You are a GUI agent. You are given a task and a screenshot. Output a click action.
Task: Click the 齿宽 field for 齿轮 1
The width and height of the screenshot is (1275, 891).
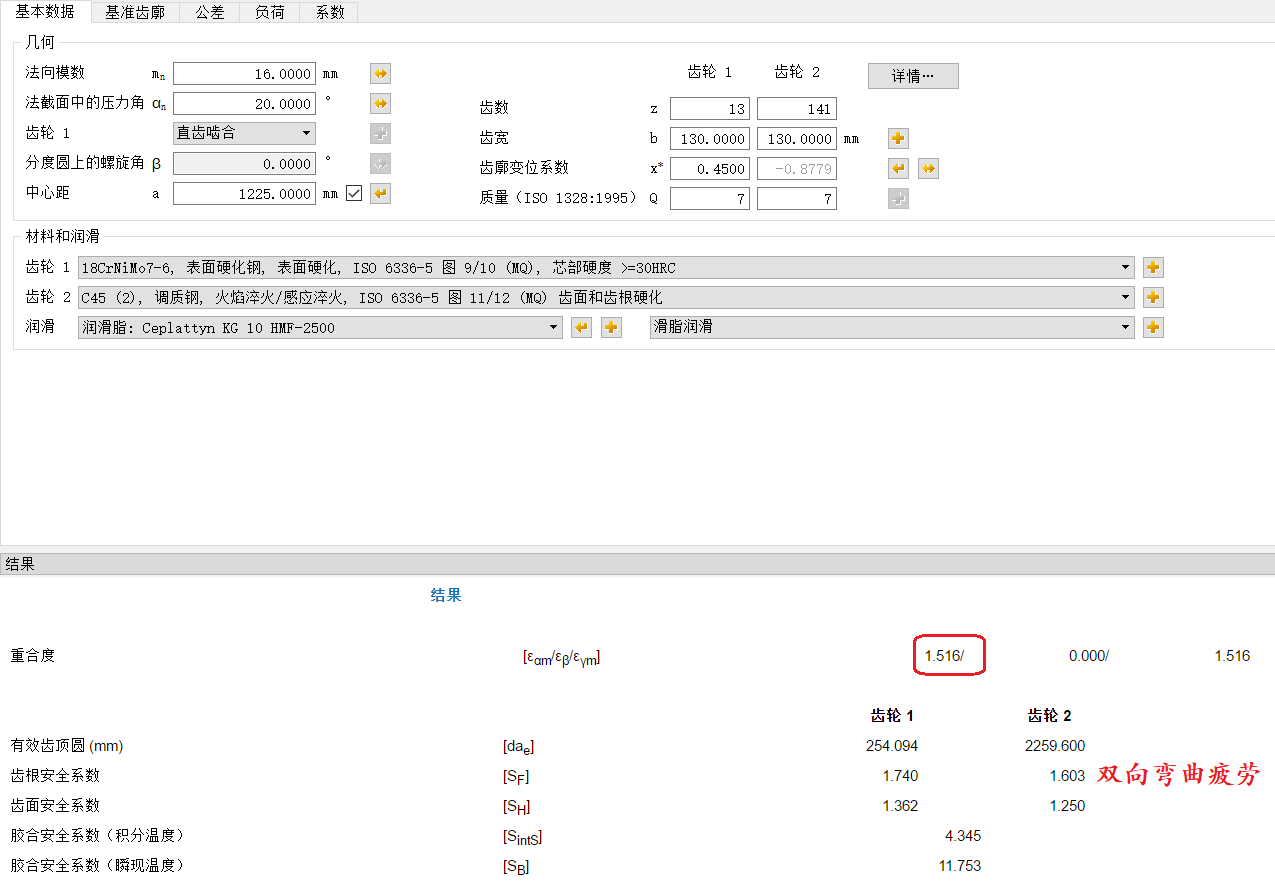(x=710, y=139)
